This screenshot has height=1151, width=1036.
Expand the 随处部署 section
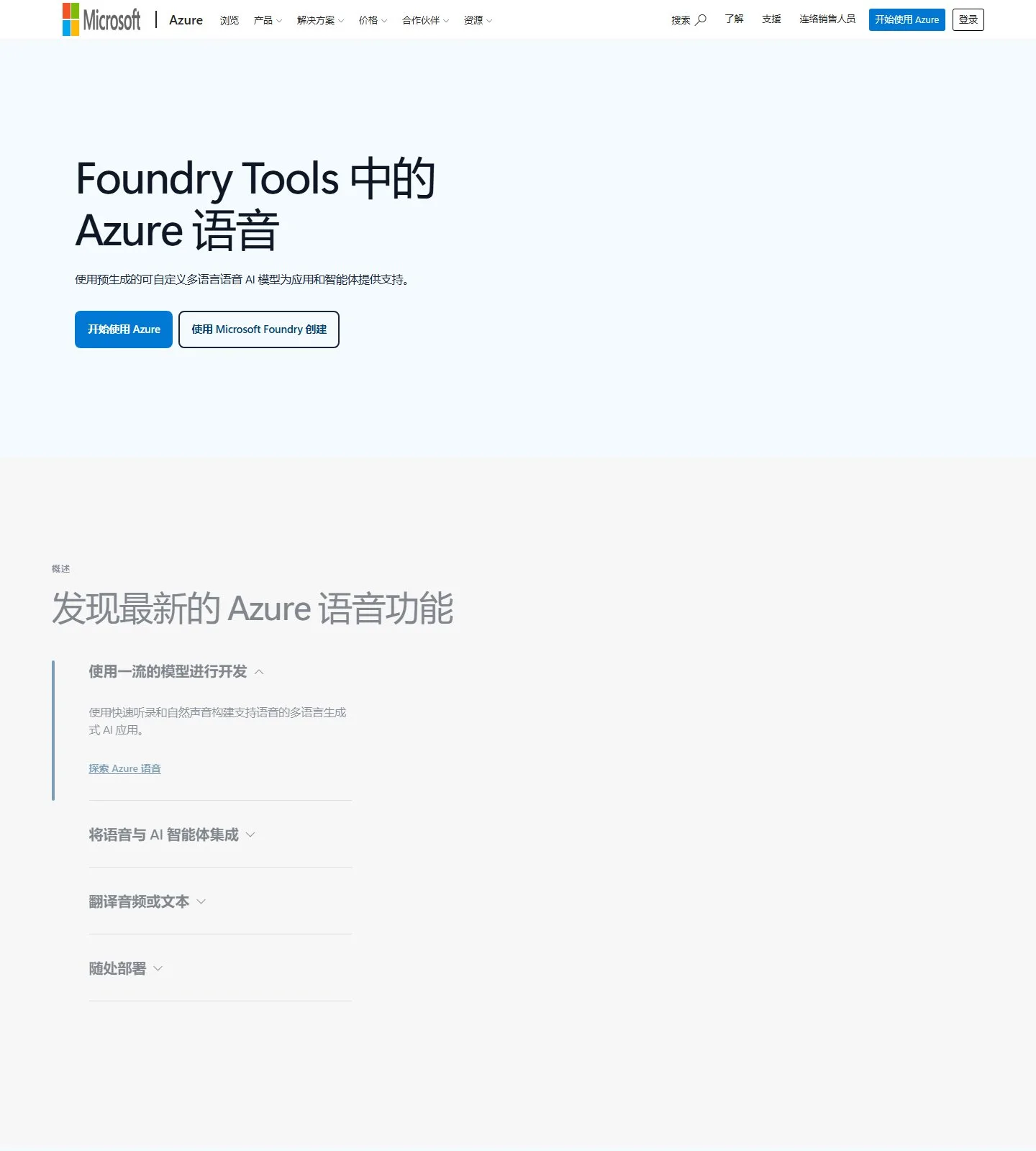126,968
